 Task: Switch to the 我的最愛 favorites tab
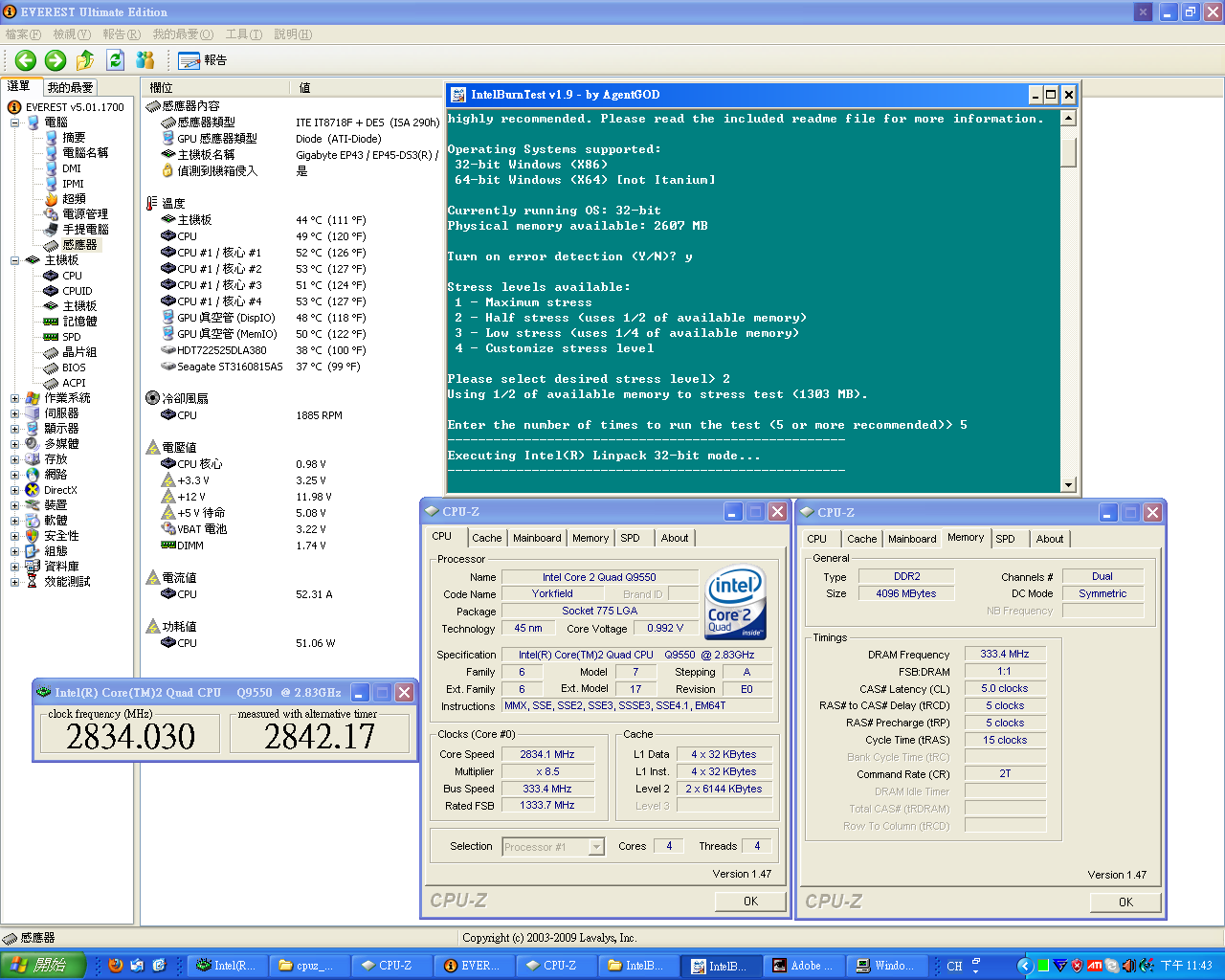coord(70,87)
